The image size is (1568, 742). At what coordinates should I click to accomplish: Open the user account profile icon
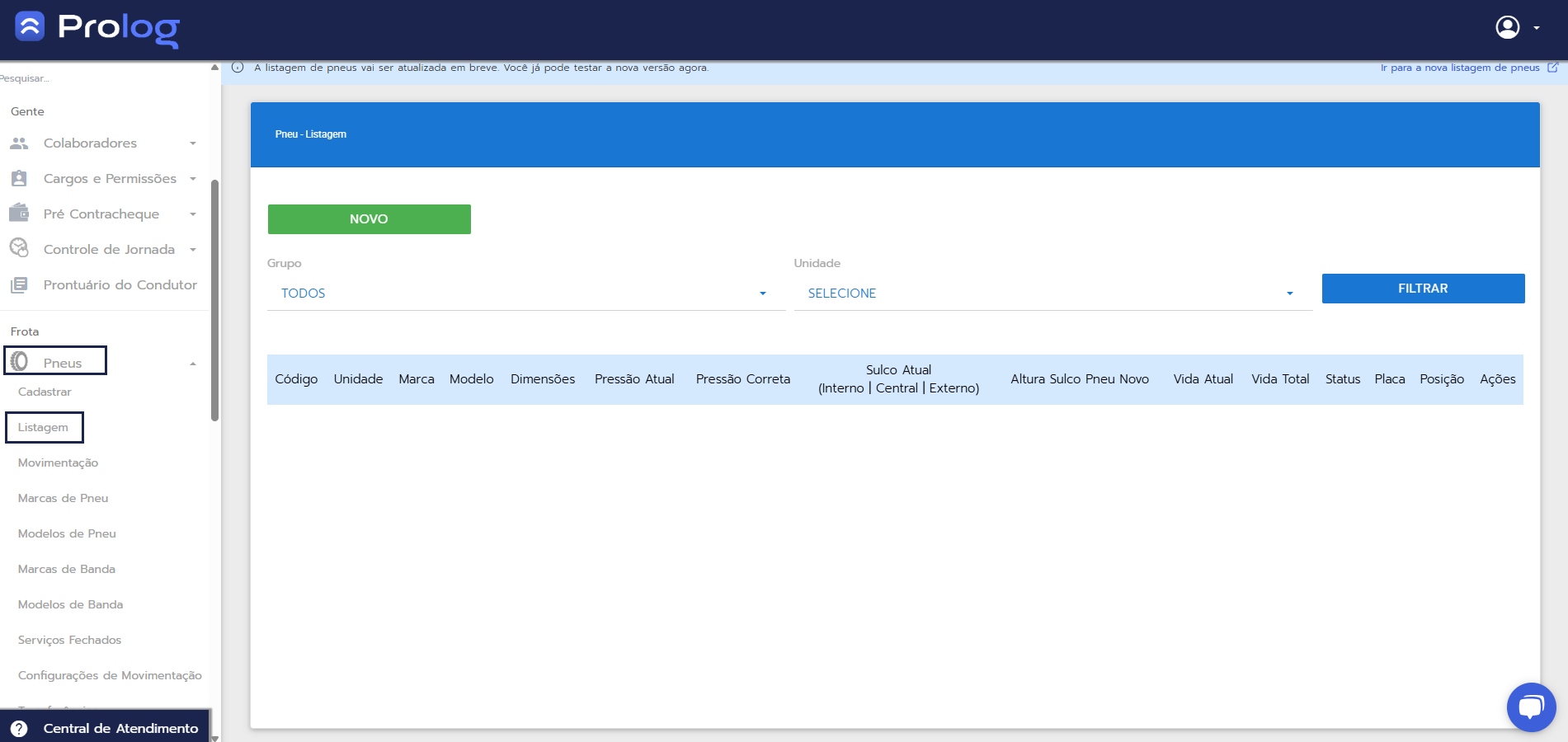[1507, 27]
